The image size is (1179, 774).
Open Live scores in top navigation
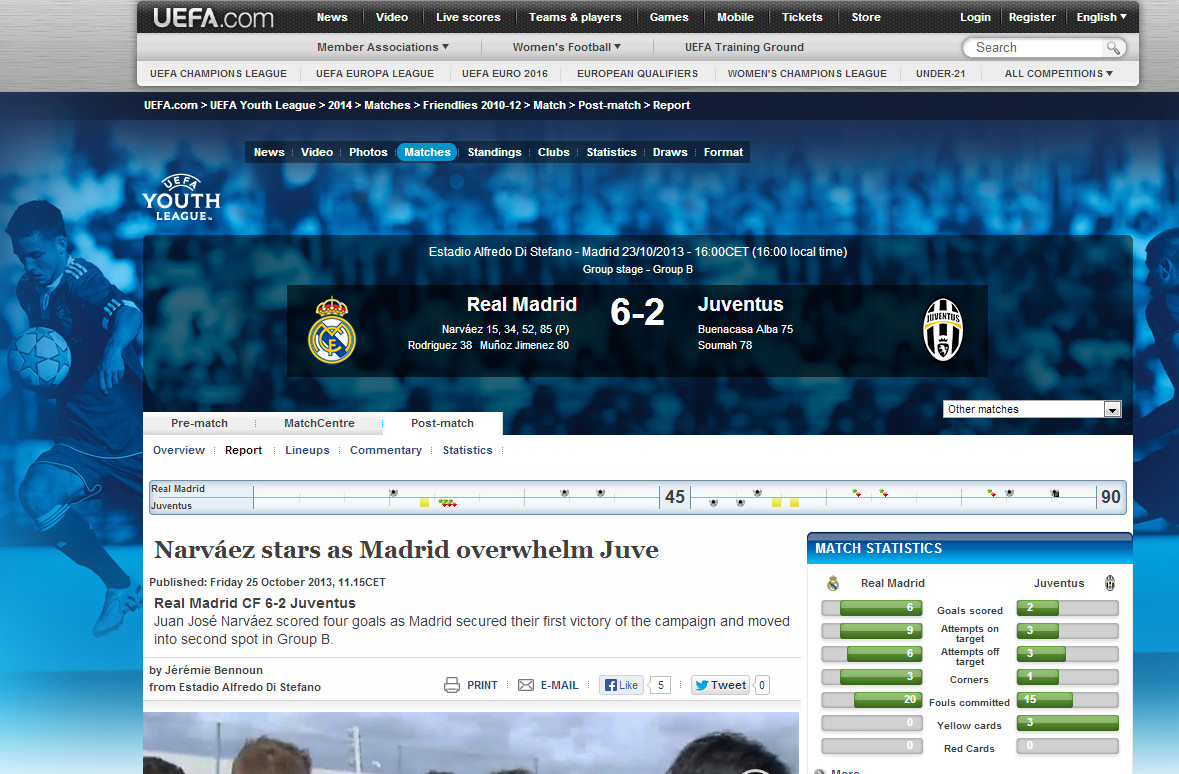coord(468,17)
